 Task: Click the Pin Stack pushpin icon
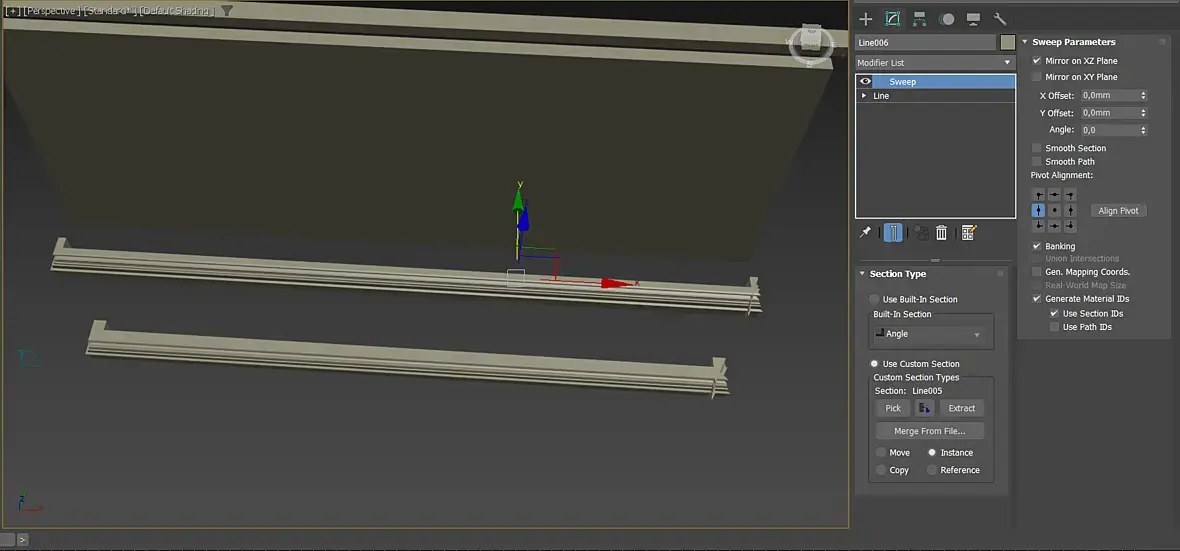pos(865,233)
